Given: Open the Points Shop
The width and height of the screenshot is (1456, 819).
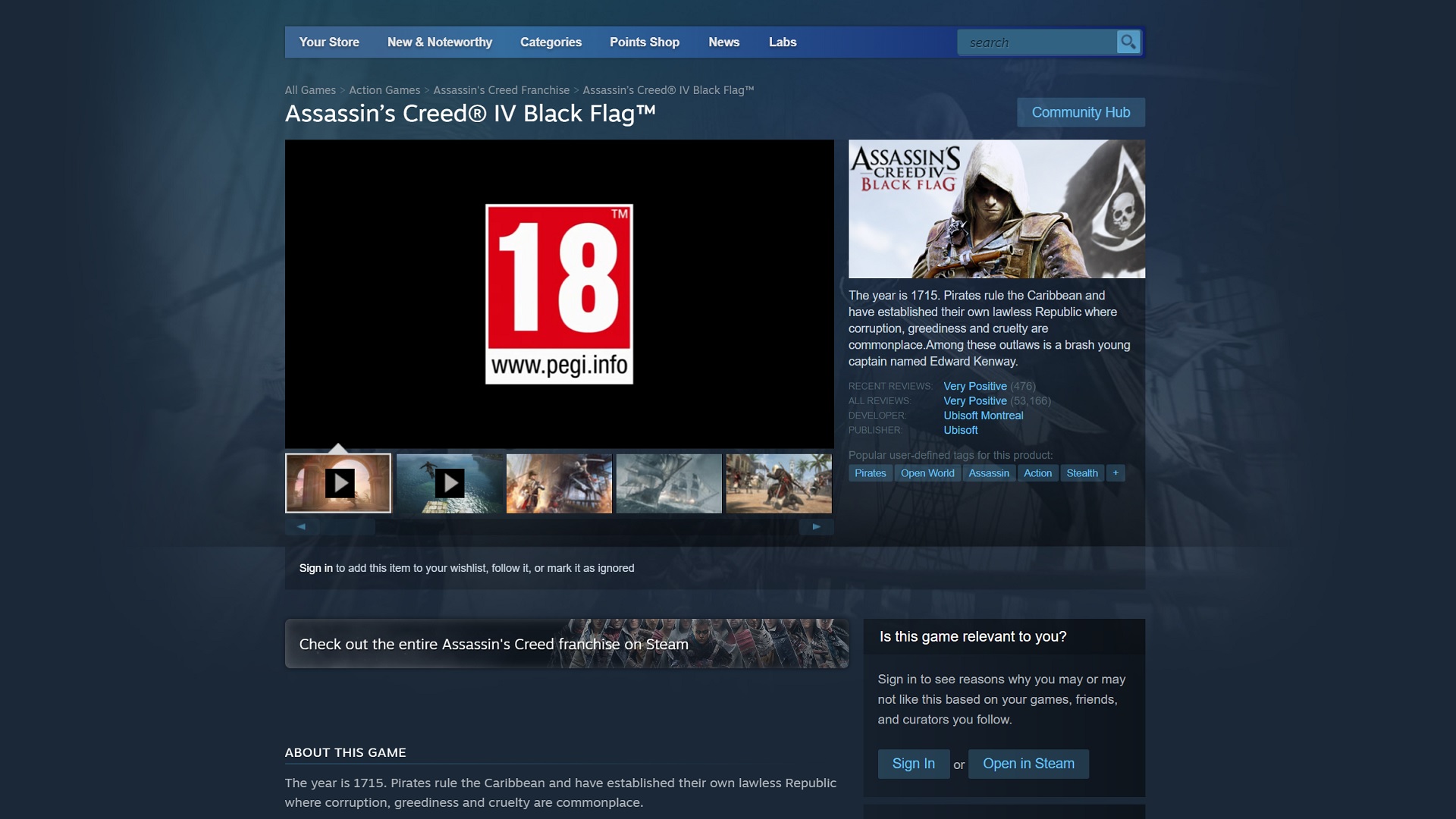Looking at the screenshot, I should click(x=644, y=42).
